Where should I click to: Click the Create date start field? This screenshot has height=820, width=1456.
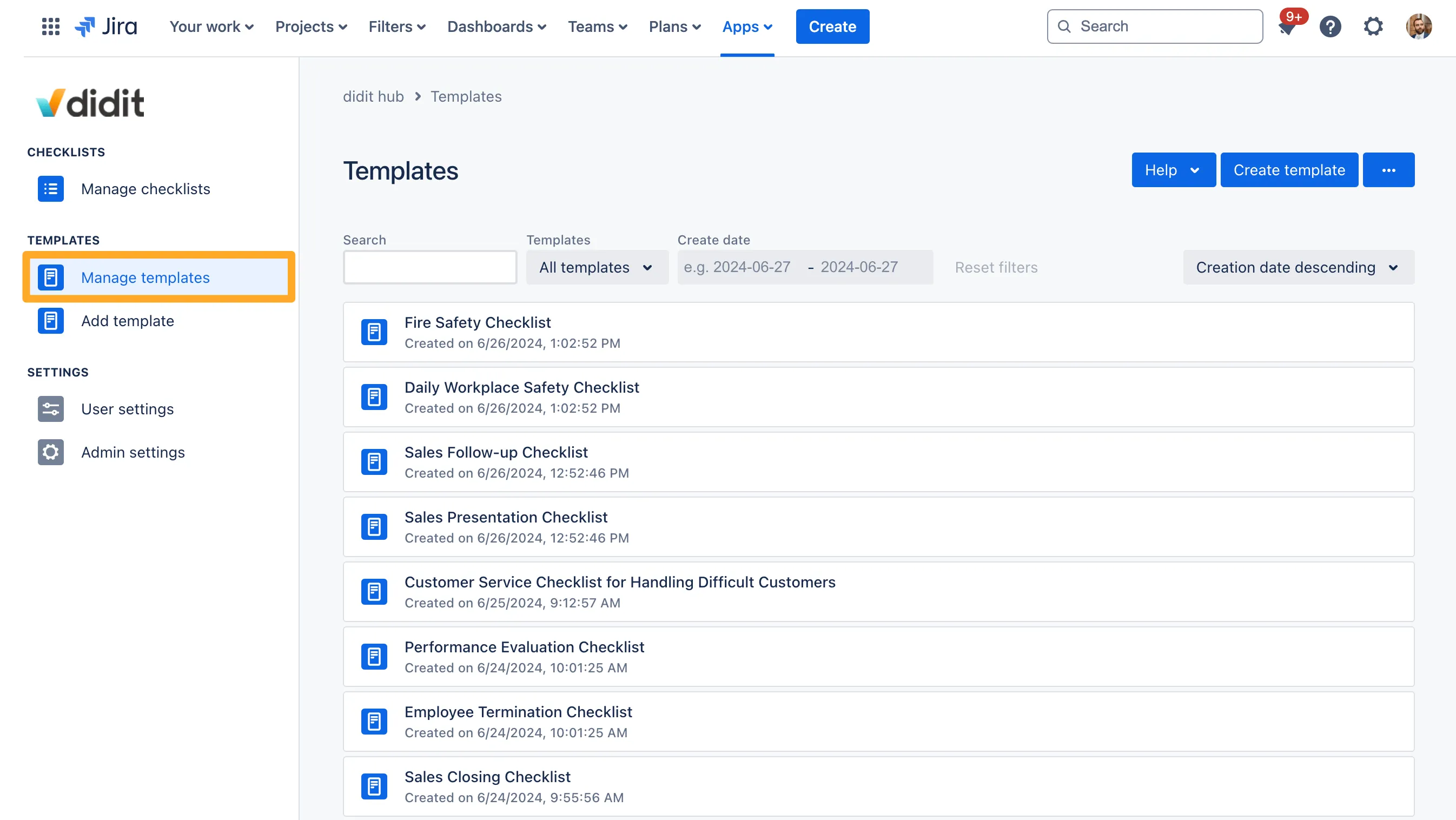click(737, 267)
